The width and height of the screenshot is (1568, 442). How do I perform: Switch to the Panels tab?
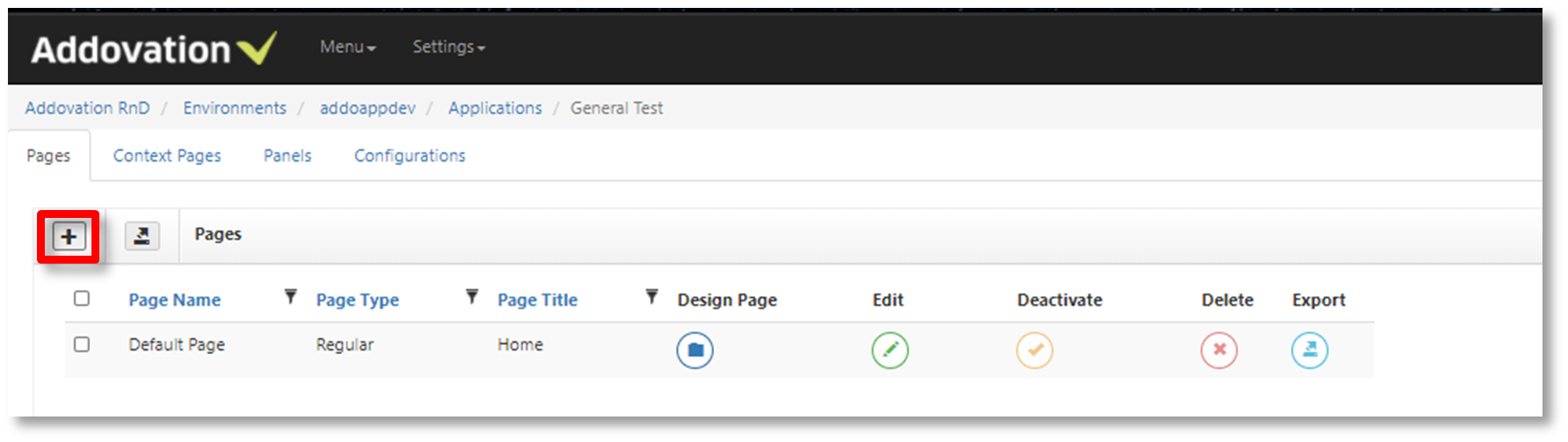click(288, 156)
